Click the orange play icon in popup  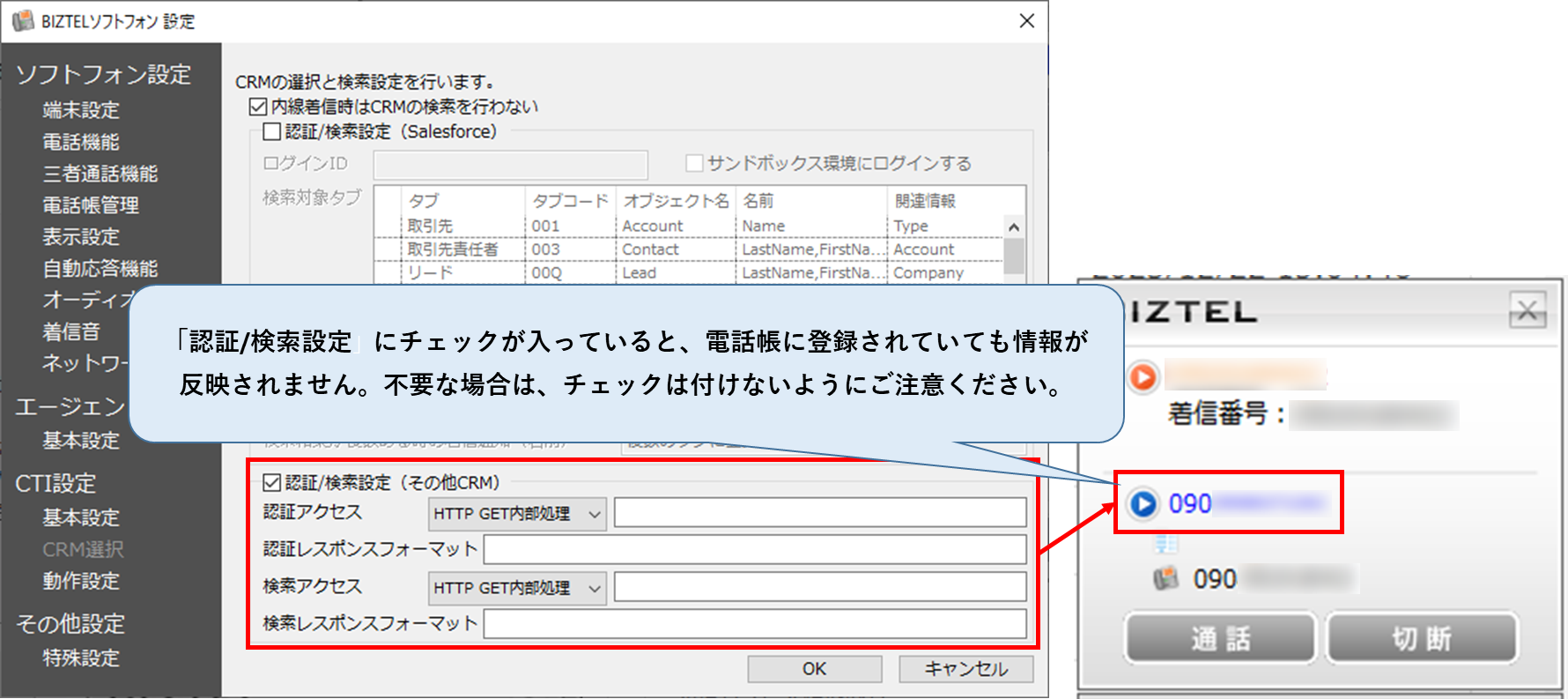(1143, 378)
